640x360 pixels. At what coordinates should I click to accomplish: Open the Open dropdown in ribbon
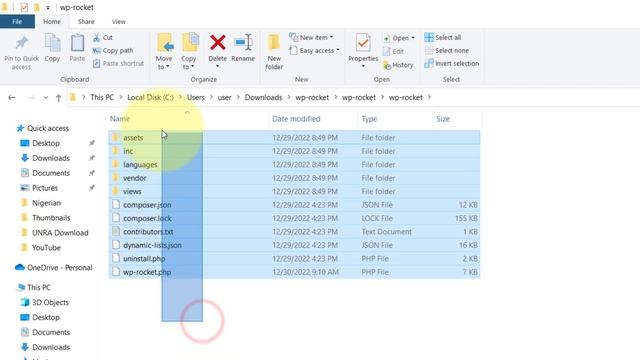pos(399,38)
